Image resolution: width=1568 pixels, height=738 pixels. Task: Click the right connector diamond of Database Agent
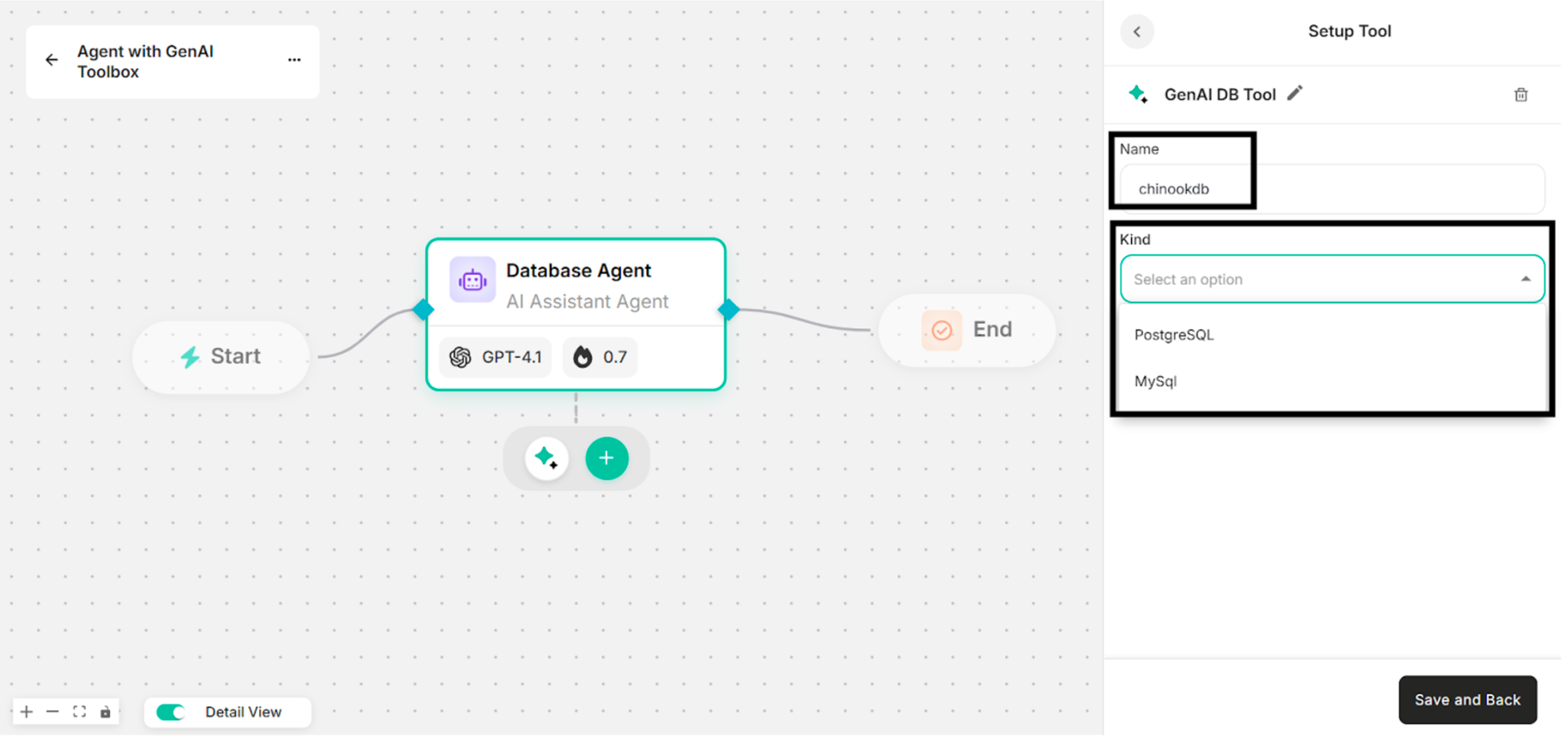coord(729,310)
